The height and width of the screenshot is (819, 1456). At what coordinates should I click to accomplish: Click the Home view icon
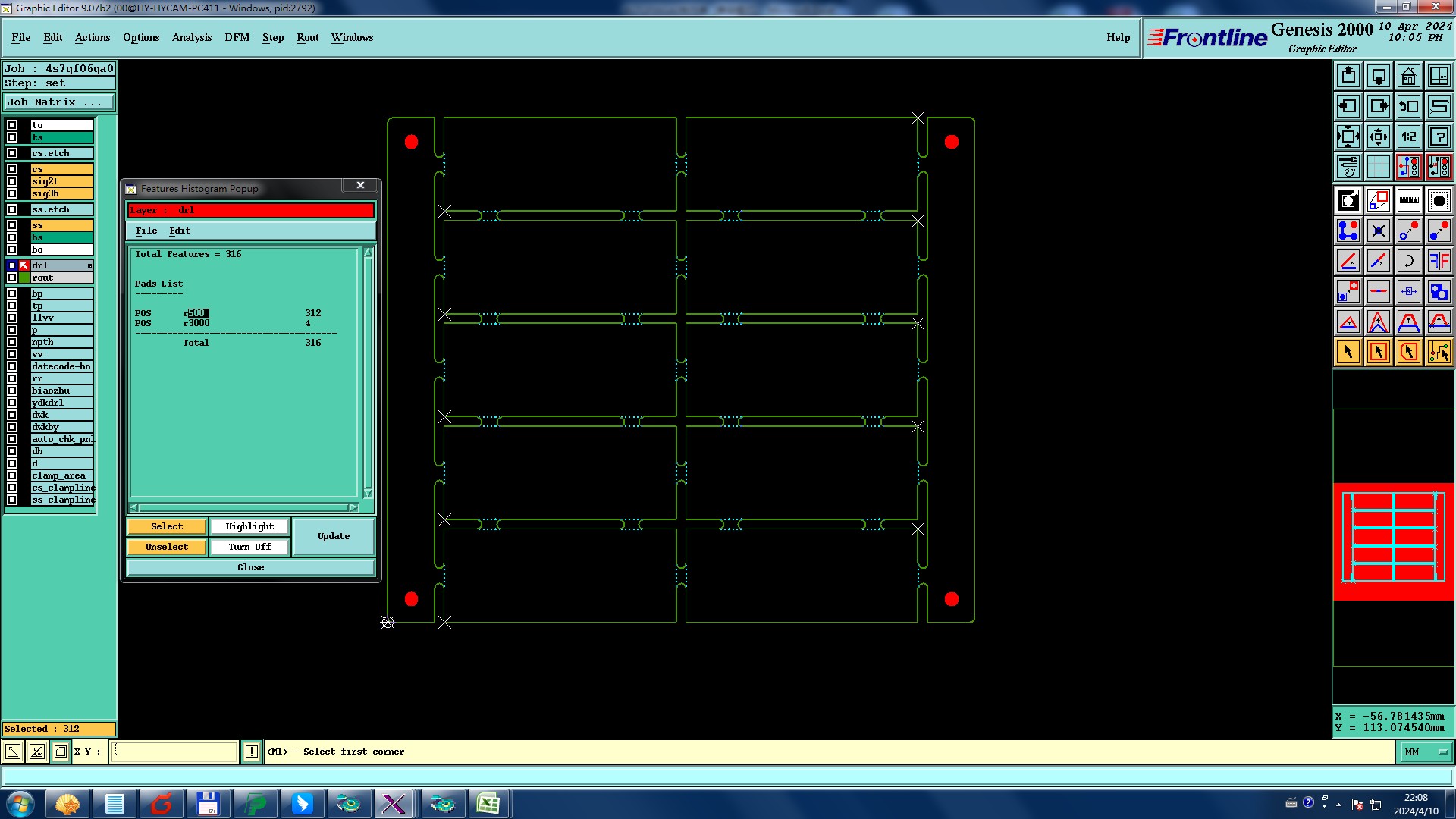coord(1408,76)
